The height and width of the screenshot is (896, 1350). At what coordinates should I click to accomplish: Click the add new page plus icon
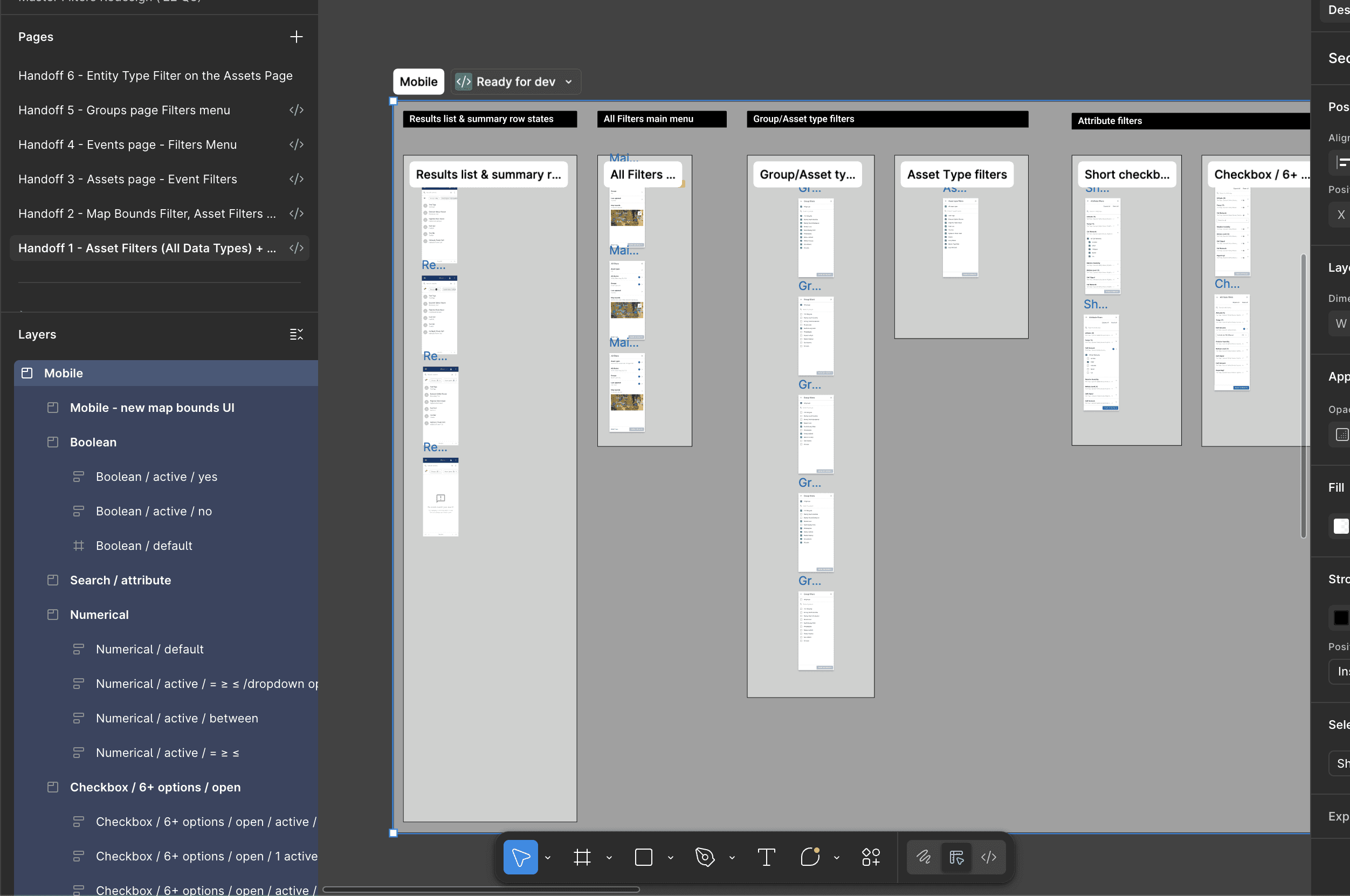tap(296, 37)
